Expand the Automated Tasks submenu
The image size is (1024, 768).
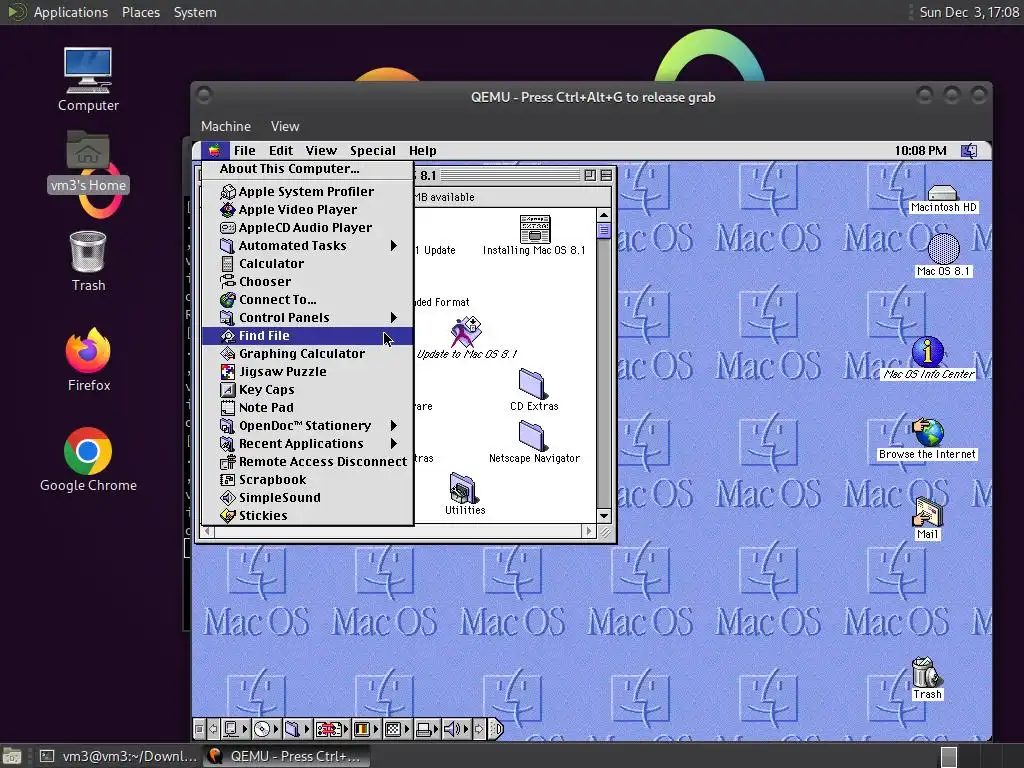[307, 246]
